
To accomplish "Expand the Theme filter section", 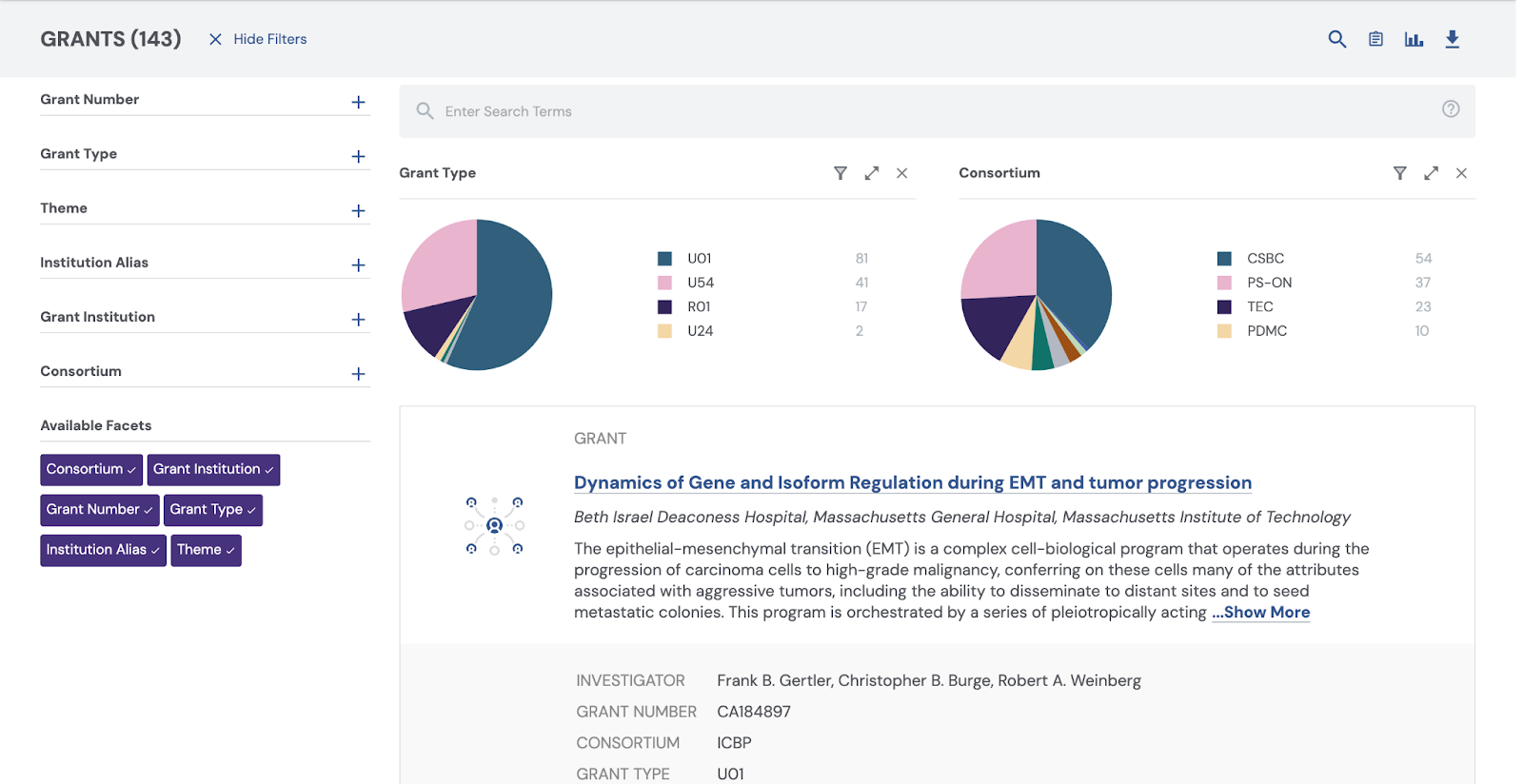I will tap(358, 210).
